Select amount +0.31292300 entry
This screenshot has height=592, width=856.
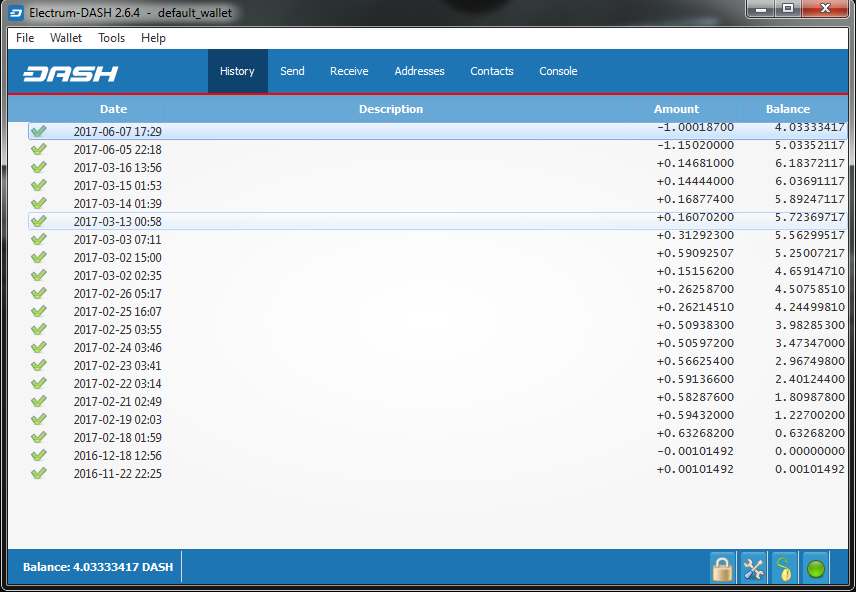click(x=695, y=235)
